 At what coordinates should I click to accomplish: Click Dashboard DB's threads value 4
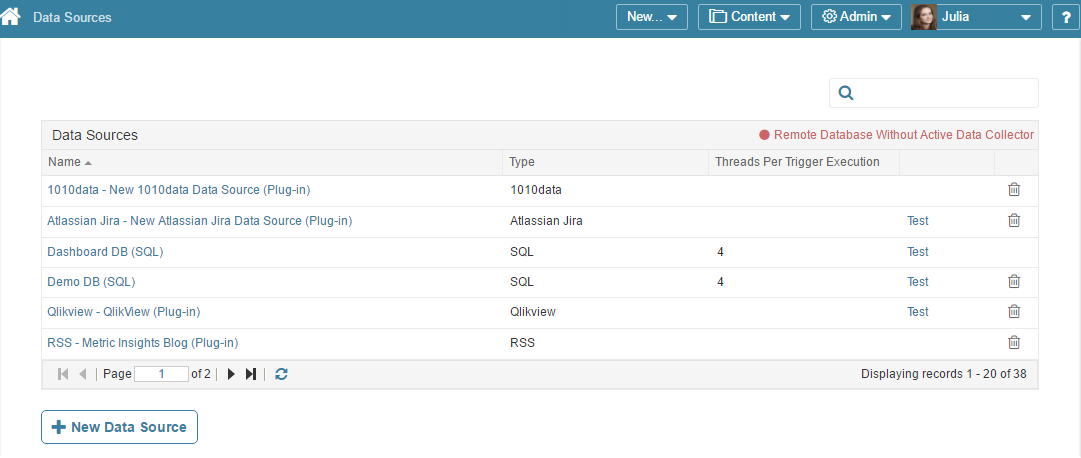pos(720,252)
